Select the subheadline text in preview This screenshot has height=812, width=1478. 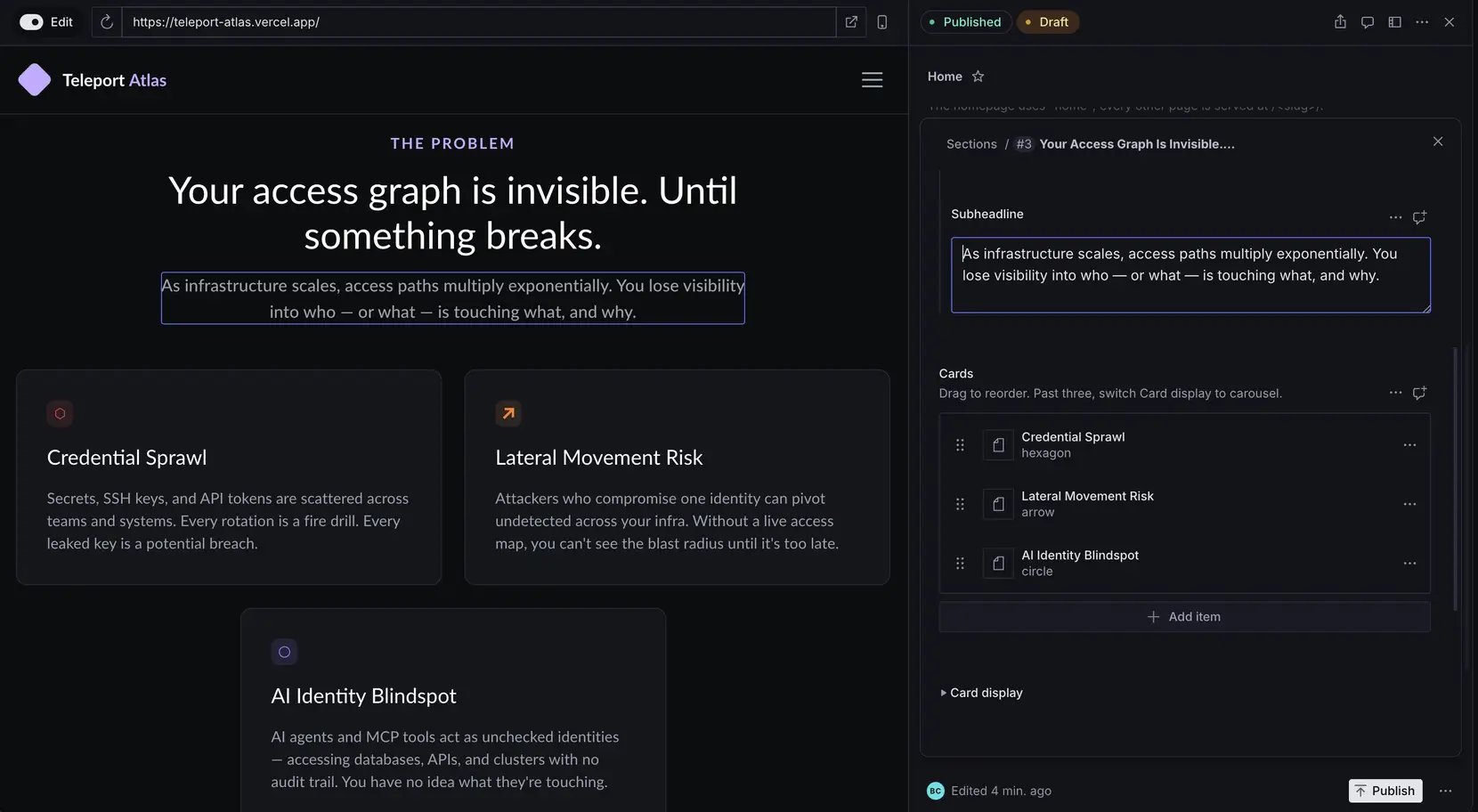pos(452,298)
